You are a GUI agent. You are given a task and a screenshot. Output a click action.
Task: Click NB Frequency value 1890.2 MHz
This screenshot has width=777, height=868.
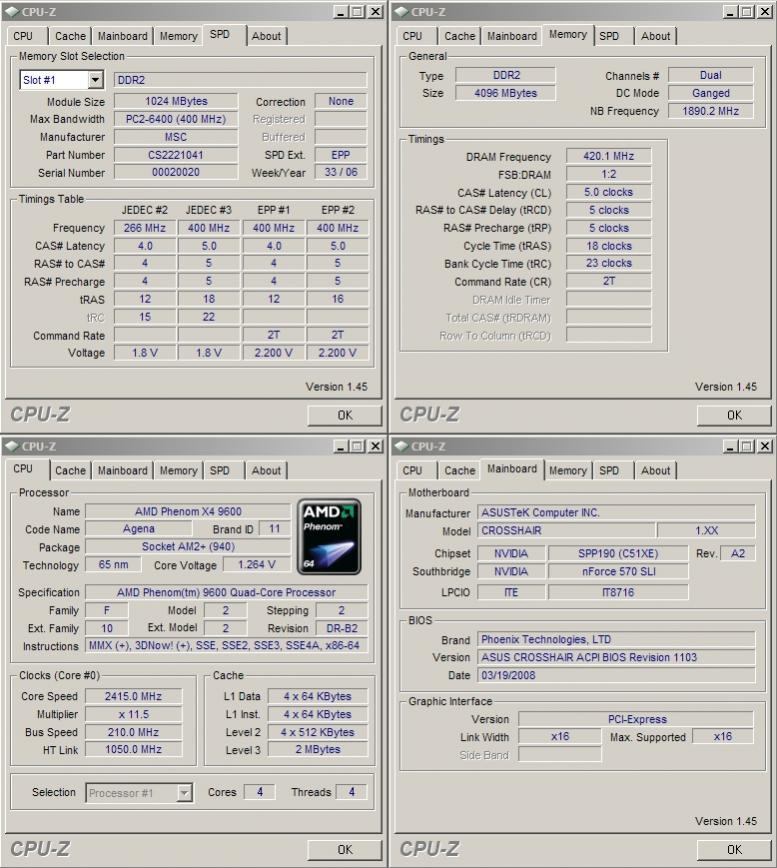711,111
